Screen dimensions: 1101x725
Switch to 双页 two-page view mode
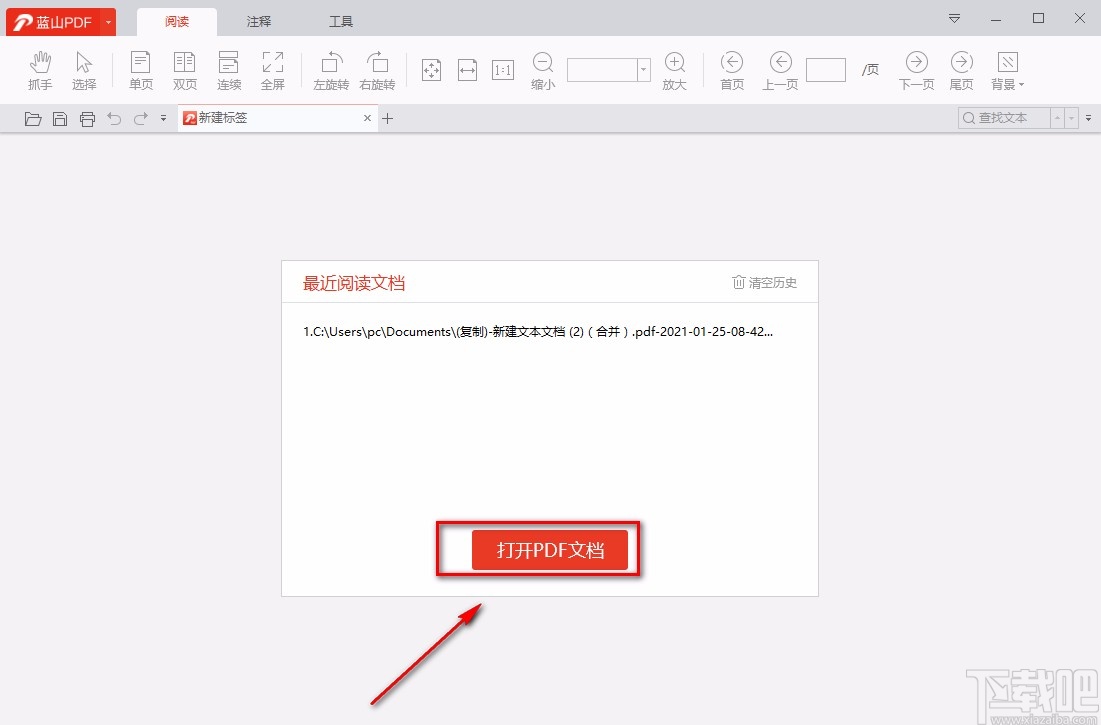(x=184, y=68)
